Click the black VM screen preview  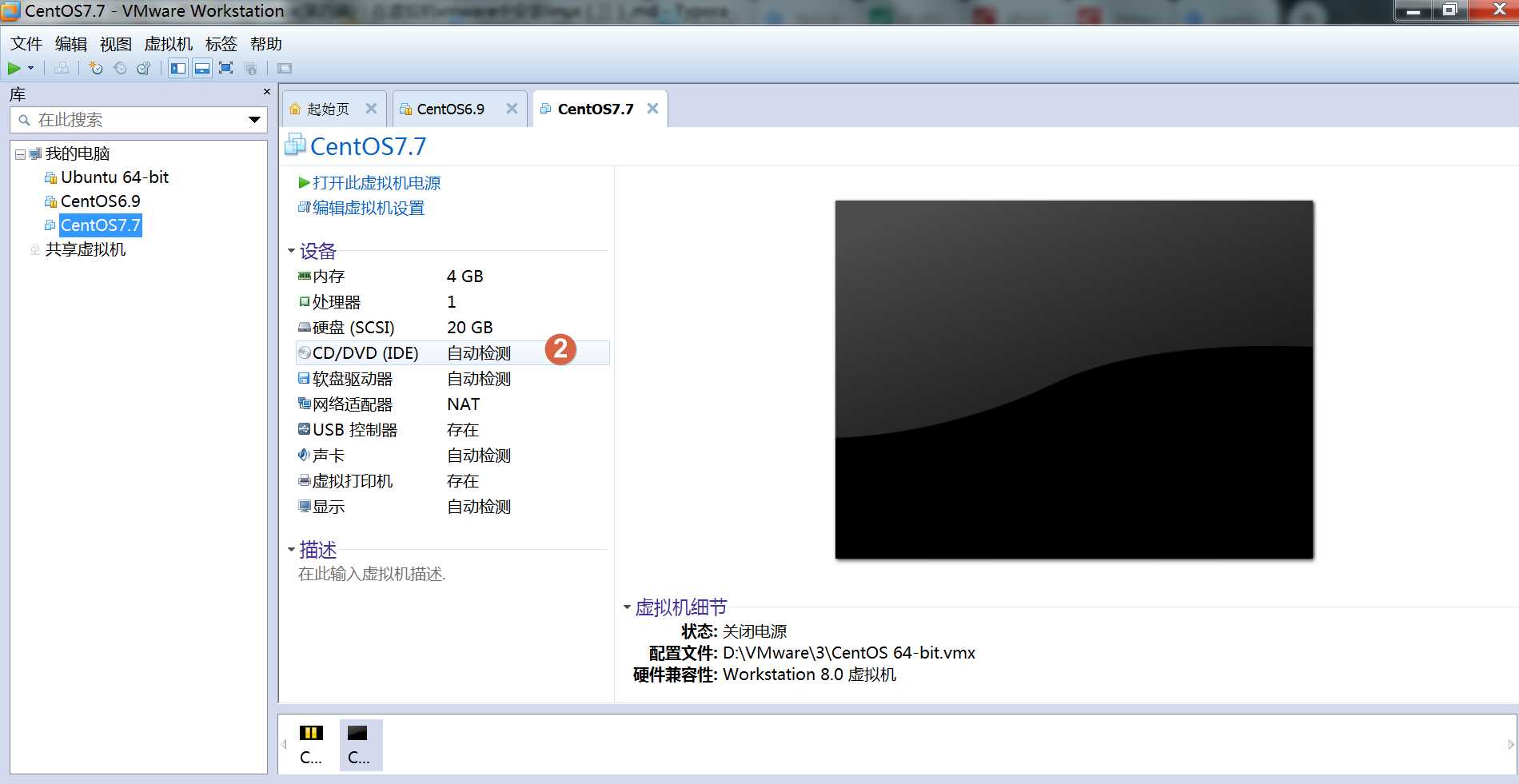pyautogui.click(x=1074, y=380)
